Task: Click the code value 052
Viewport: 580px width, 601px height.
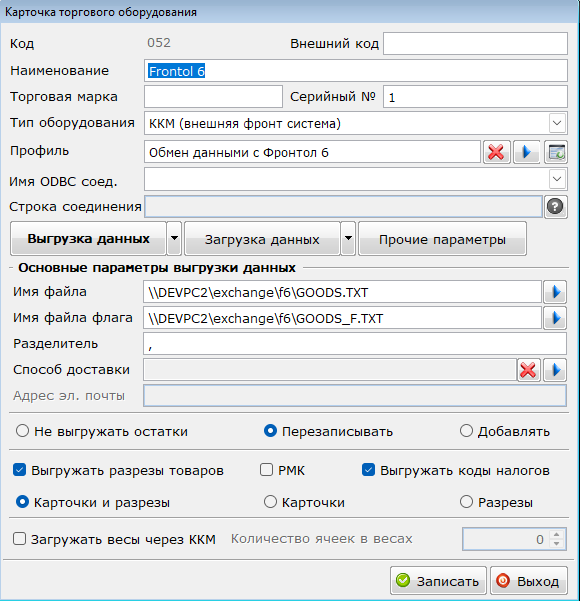Action: click(159, 43)
